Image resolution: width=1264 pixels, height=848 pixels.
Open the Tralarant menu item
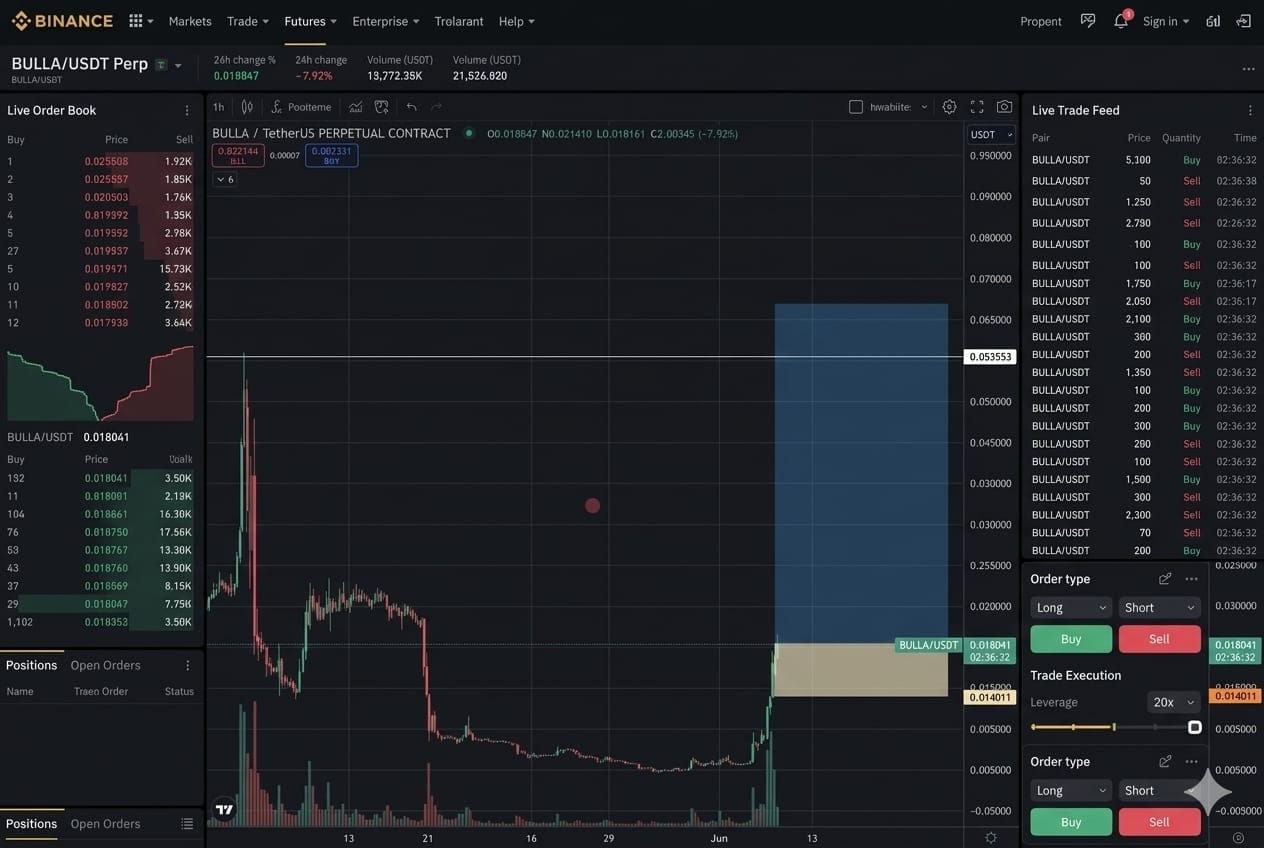tap(459, 21)
